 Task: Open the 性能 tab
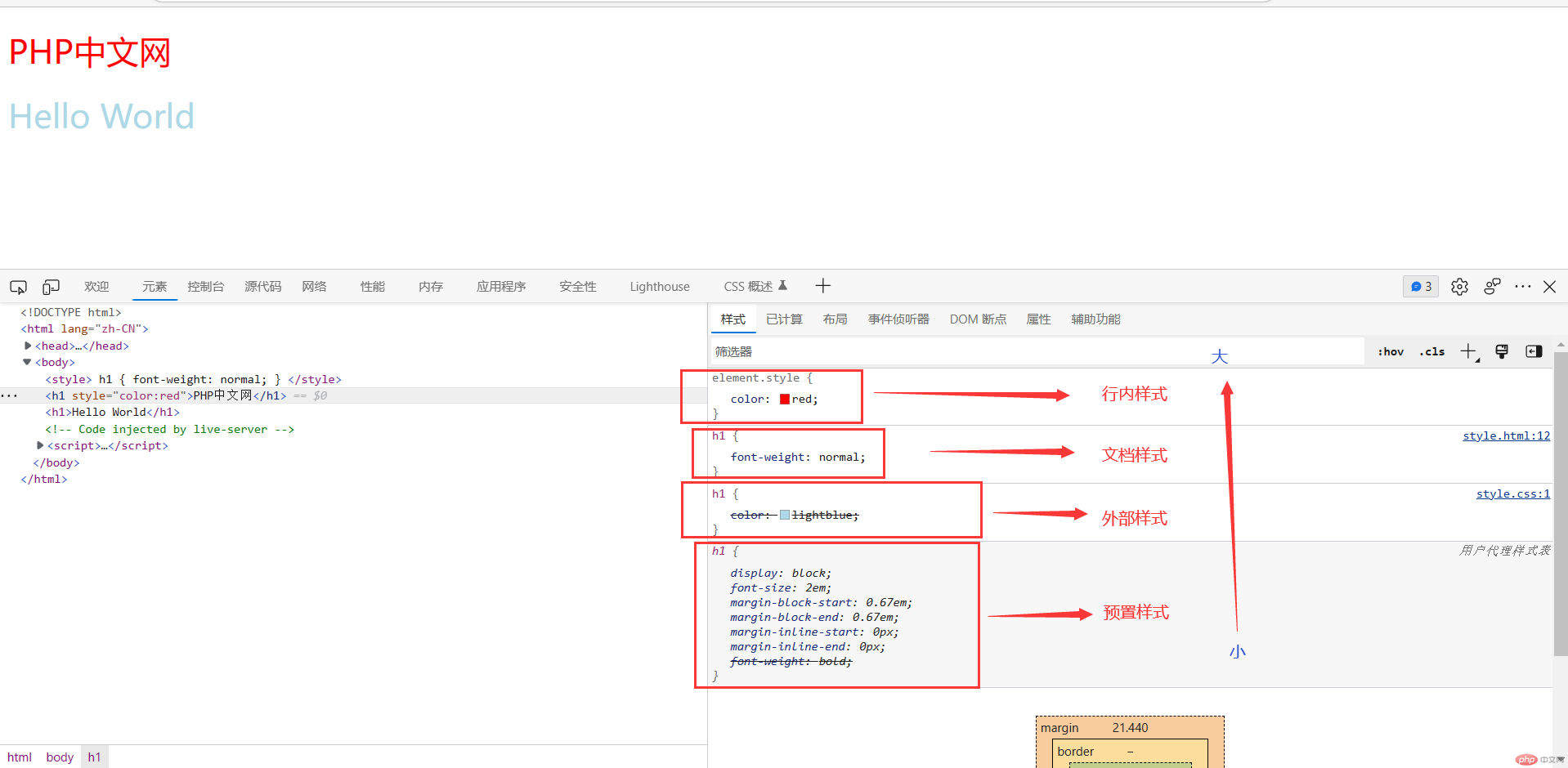[x=373, y=287]
